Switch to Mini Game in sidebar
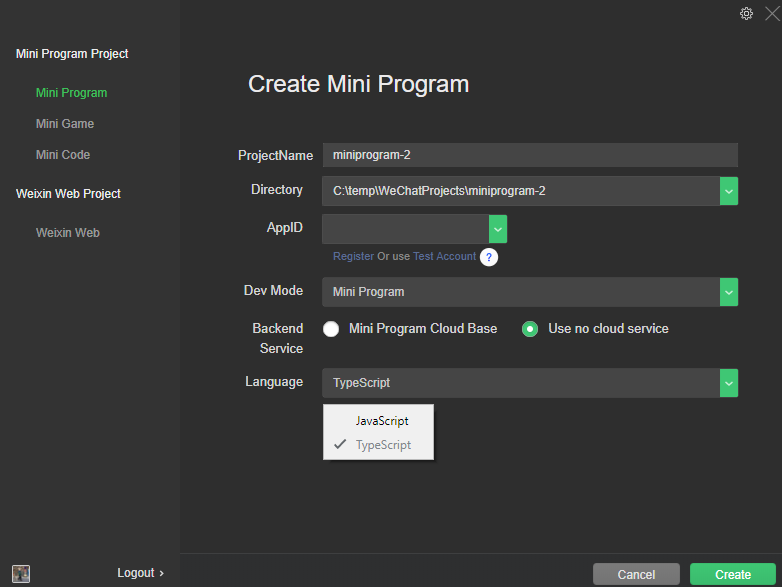The height and width of the screenshot is (587, 782). tap(65, 124)
